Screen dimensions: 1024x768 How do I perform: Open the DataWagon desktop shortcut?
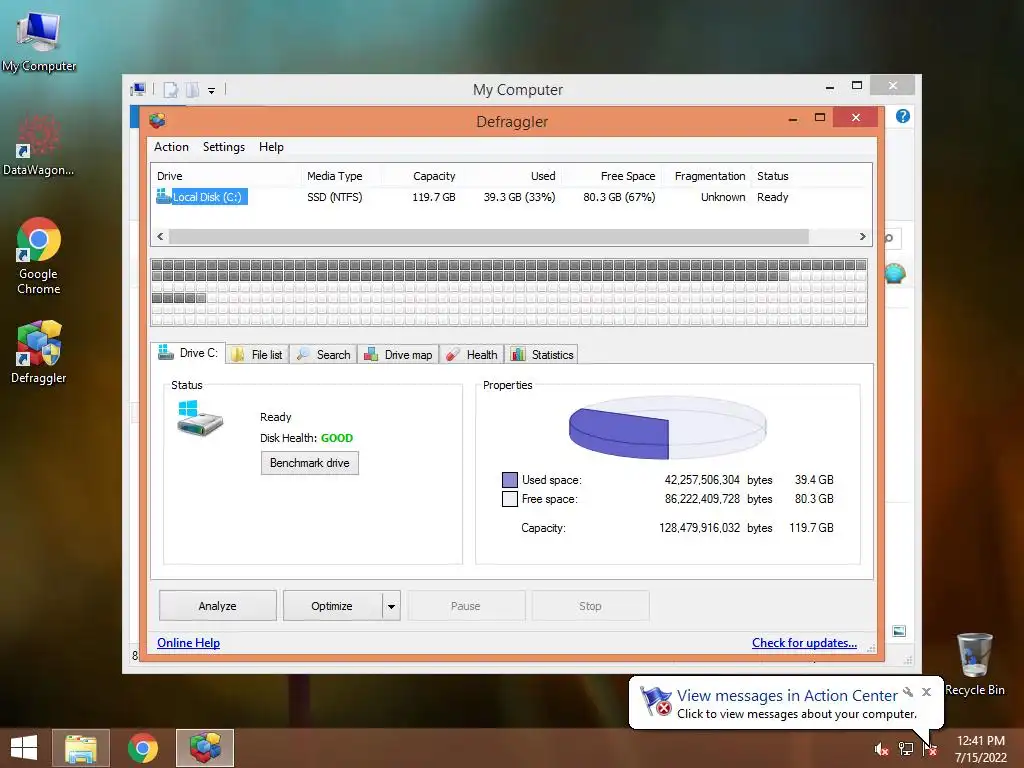pos(39,145)
